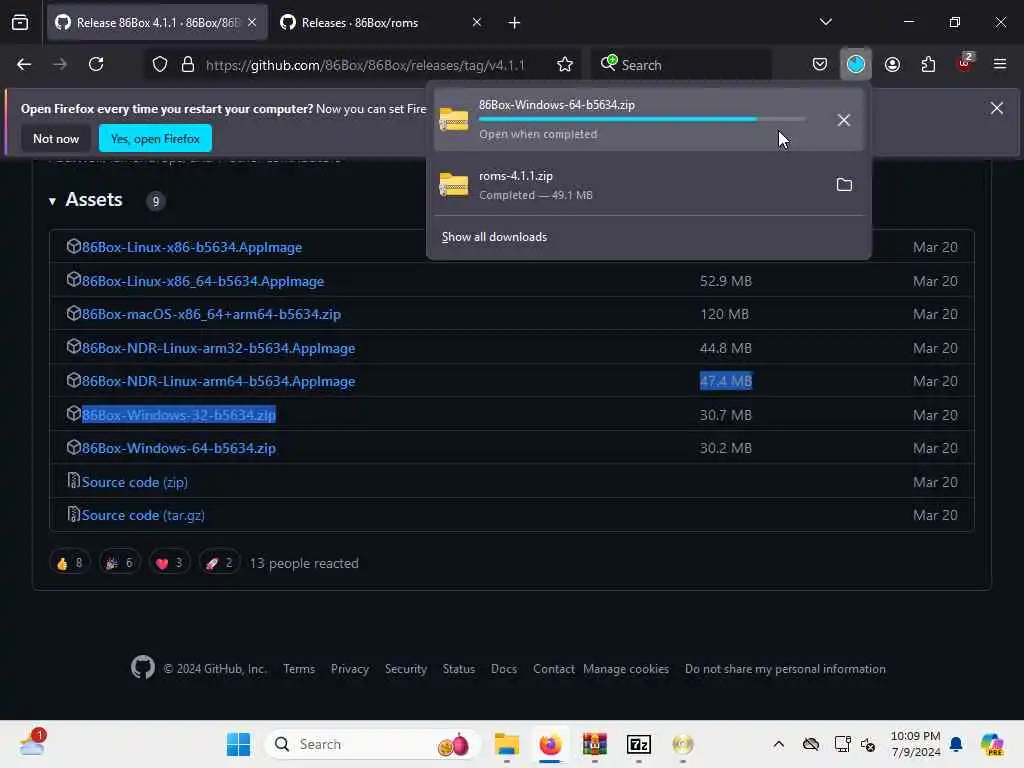Click the 86Box-Windows-64-b5634.zip asset link
This screenshot has width=1024, height=768.
point(179,448)
